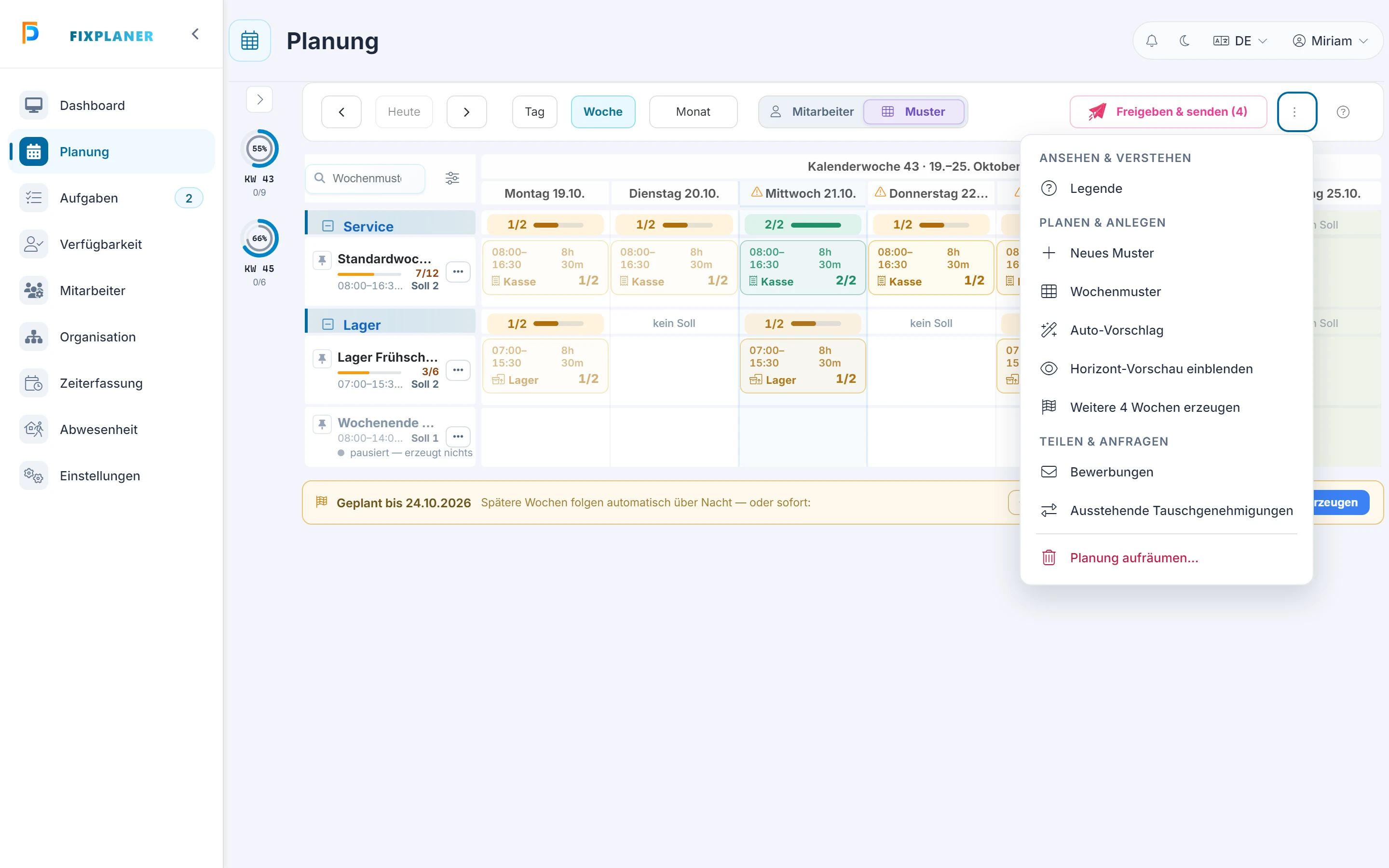Image resolution: width=1389 pixels, height=868 pixels.
Task: Expand the week overview panel arrow
Action: click(259, 99)
